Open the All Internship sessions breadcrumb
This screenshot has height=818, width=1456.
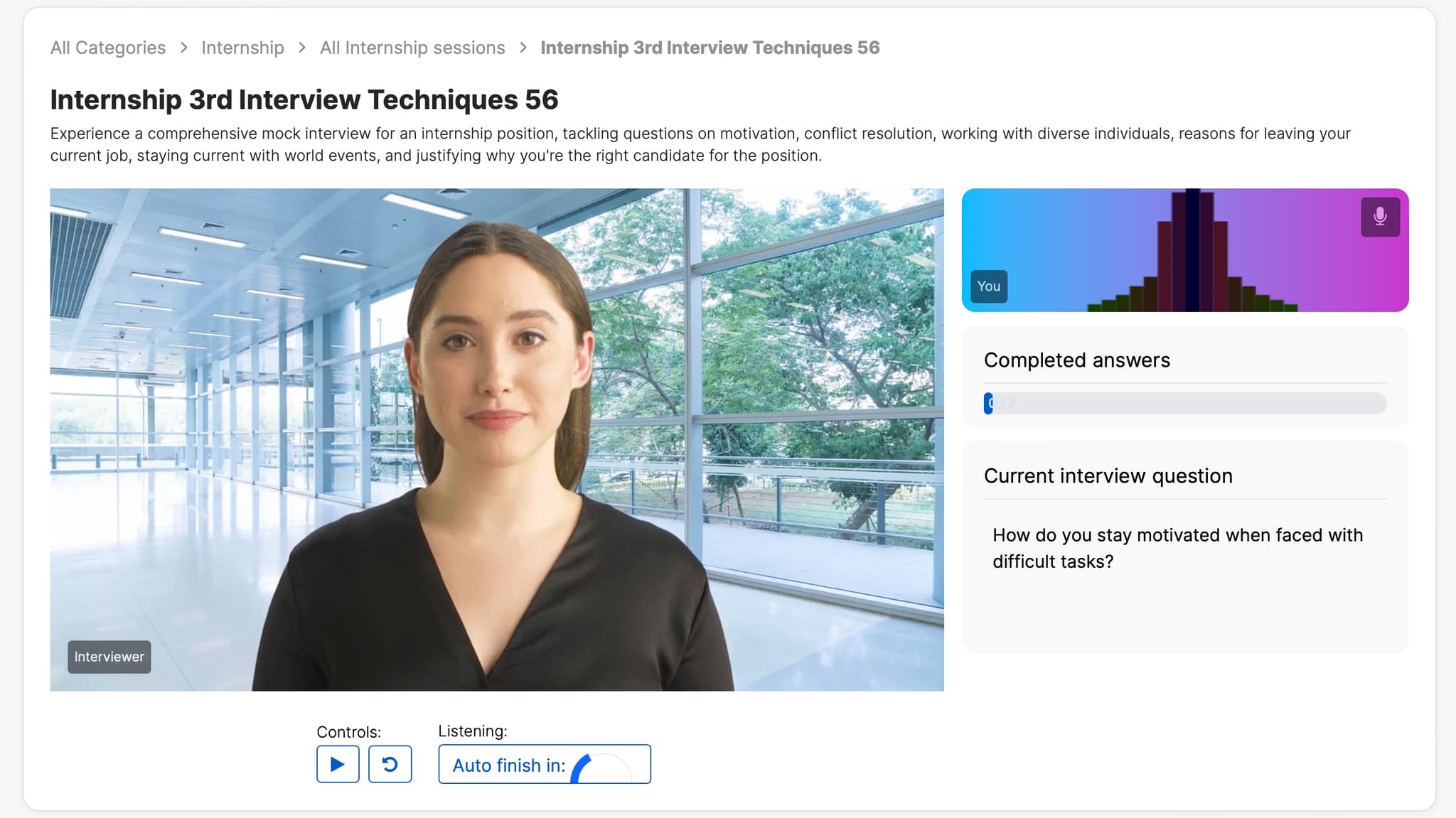point(412,48)
